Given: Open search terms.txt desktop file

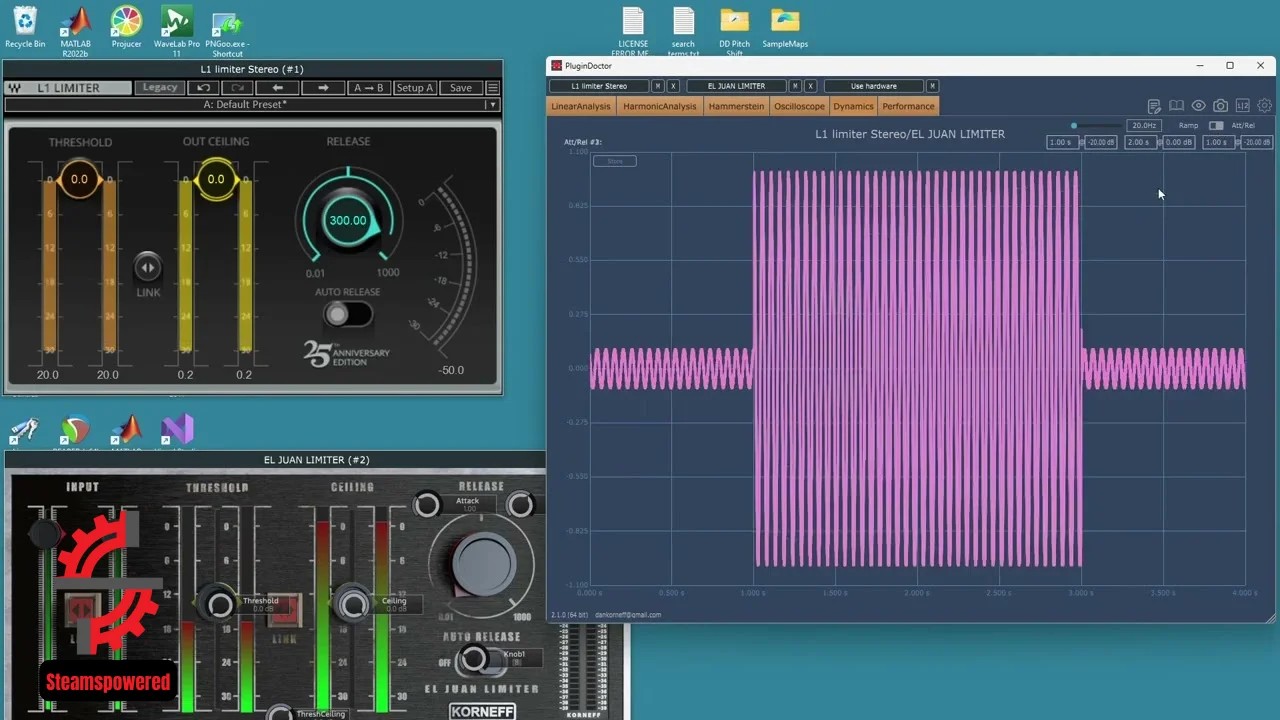Looking at the screenshot, I should pyautogui.click(x=683, y=30).
